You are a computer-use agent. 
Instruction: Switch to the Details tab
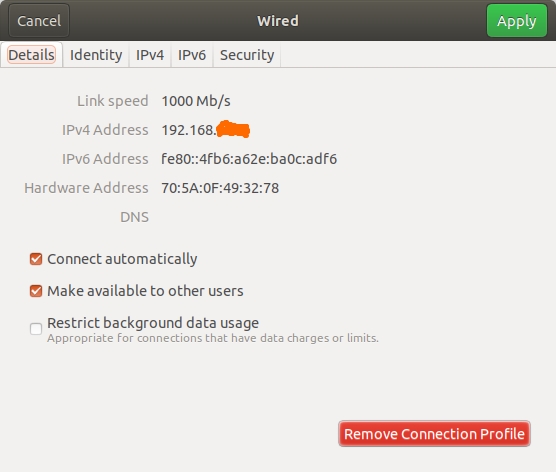point(32,55)
